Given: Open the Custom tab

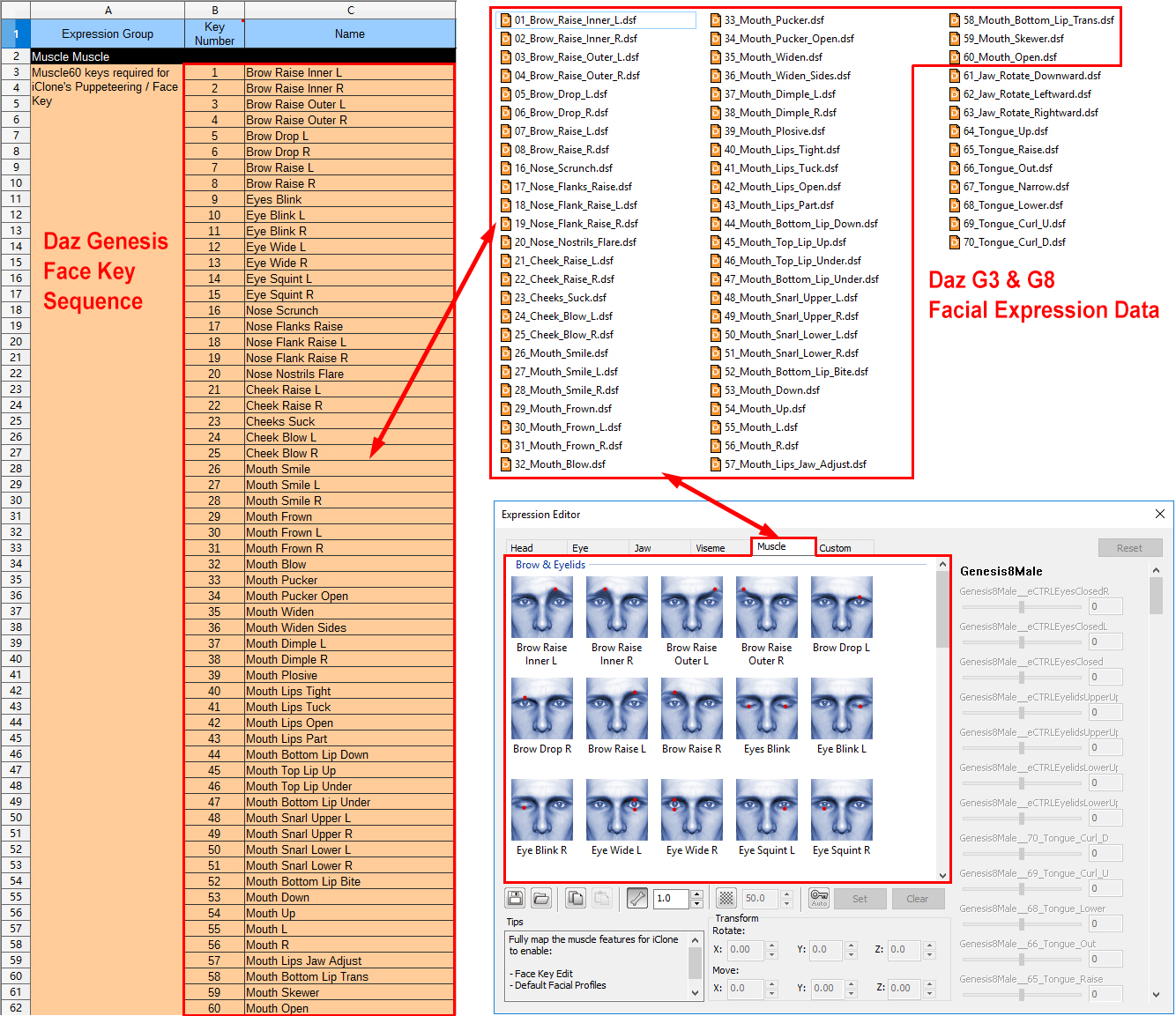Looking at the screenshot, I should pyautogui.click(x=845, y=547).
